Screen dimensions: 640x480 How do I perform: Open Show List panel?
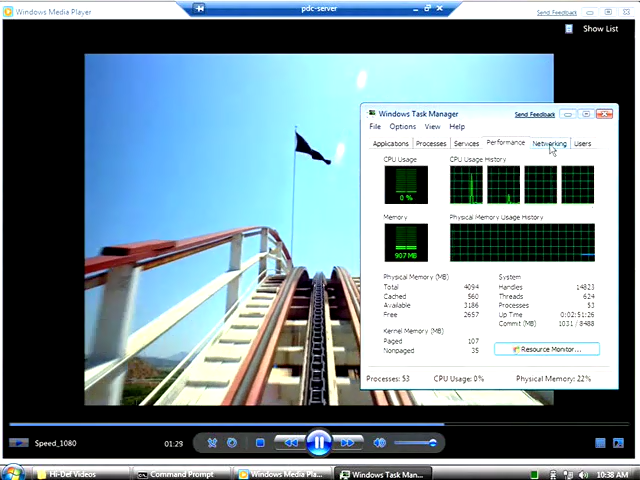coord(593,28)
